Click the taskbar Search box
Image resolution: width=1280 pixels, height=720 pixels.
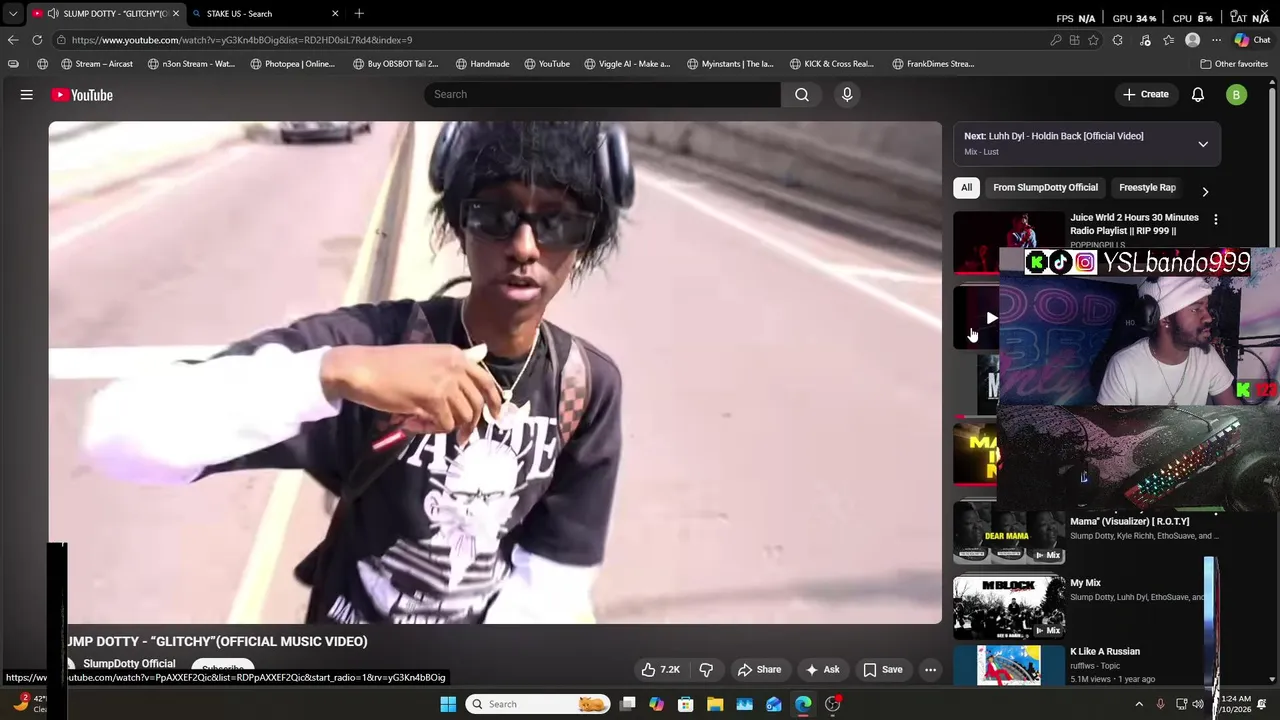pos(538,704)
